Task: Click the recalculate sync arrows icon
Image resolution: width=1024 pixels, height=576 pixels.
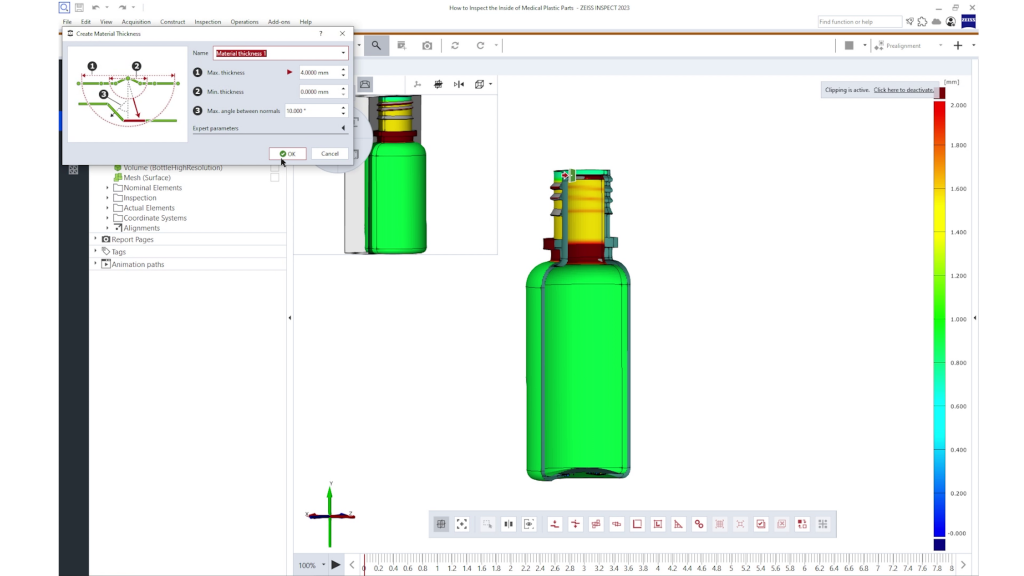Action: tap(455, 46)
